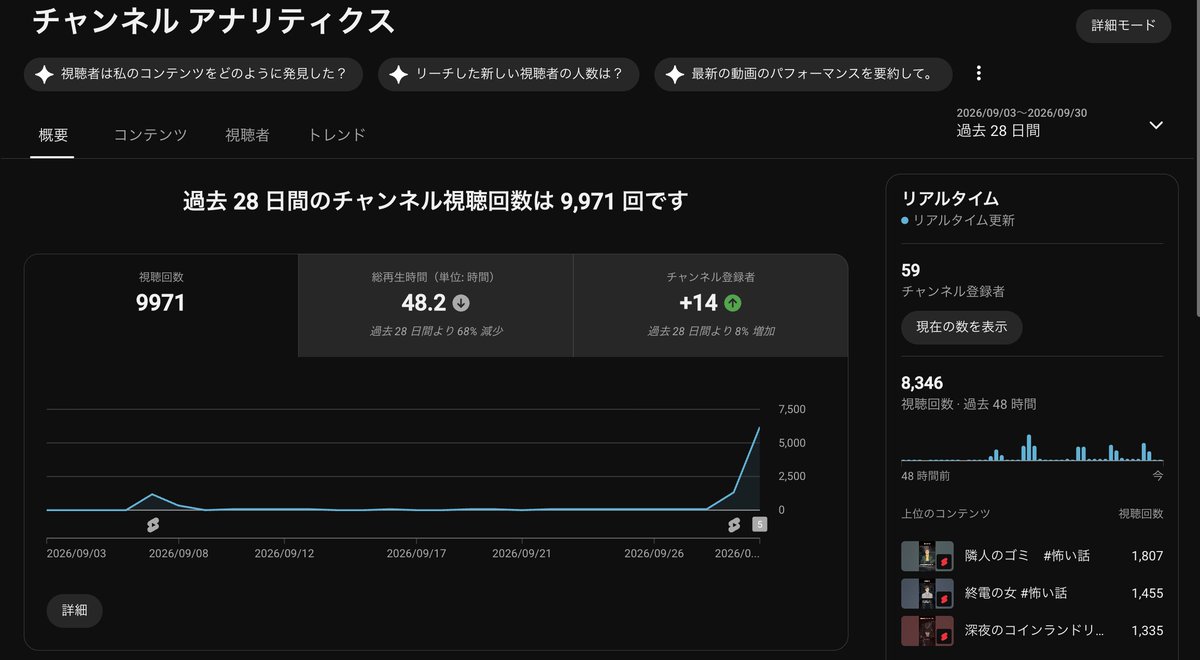Image resolution: width=1200 pixels, height=660 pixels.
Task: Click the sparkle icon on first suggestion chip
Action: [x=44, y=74]
